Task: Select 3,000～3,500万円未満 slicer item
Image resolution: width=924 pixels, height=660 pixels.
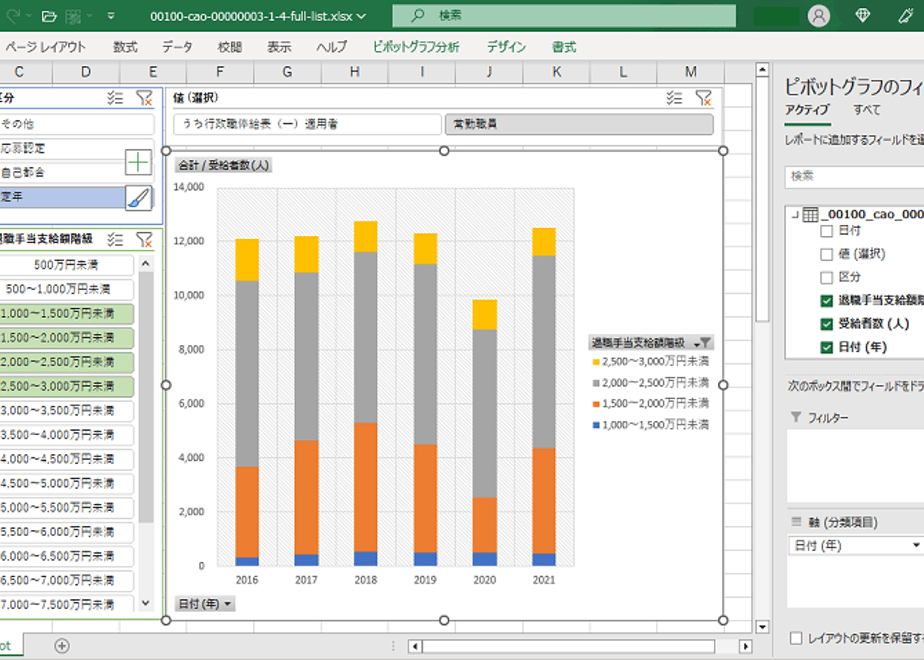Action: pyautogui.click(x=66, y=411)
